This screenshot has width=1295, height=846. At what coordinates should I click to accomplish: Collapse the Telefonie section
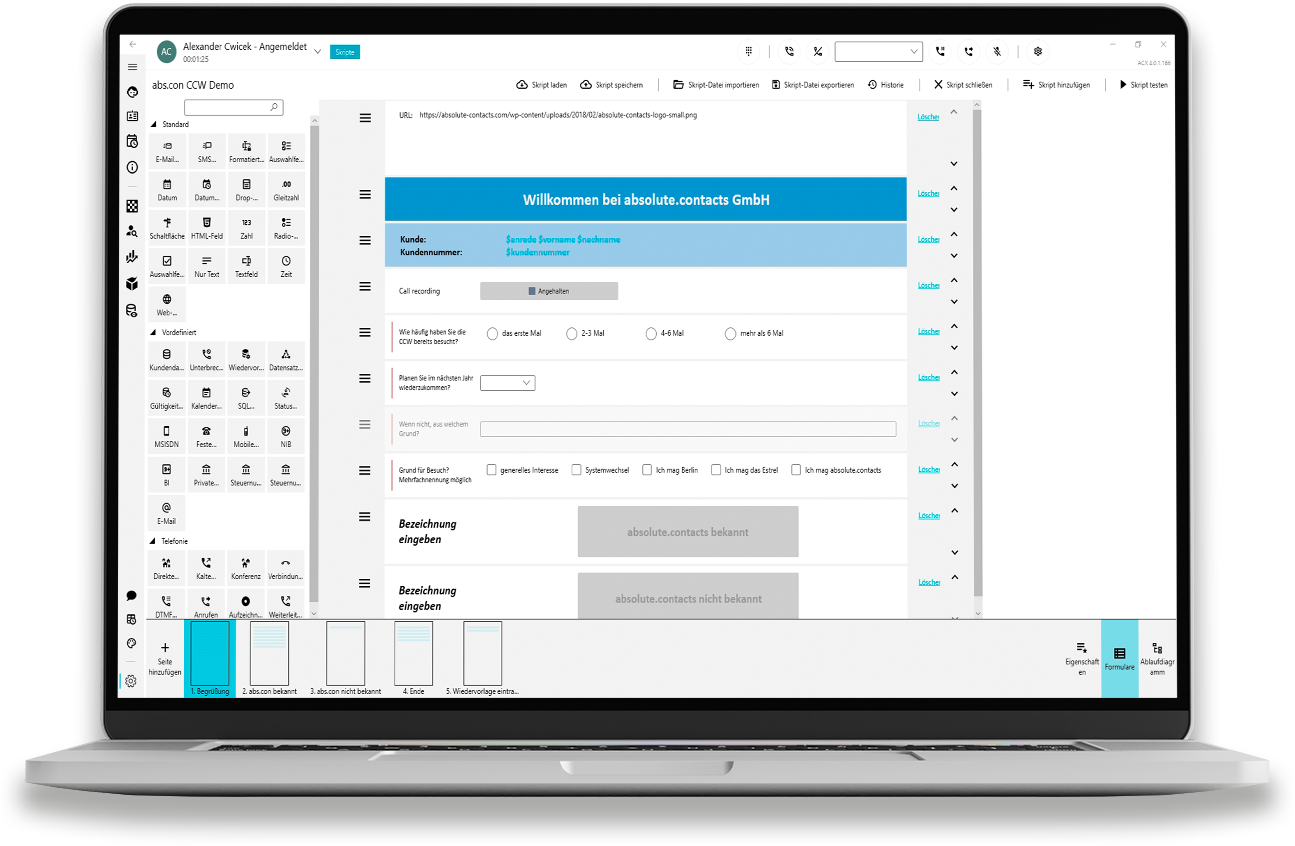(154, 541)
